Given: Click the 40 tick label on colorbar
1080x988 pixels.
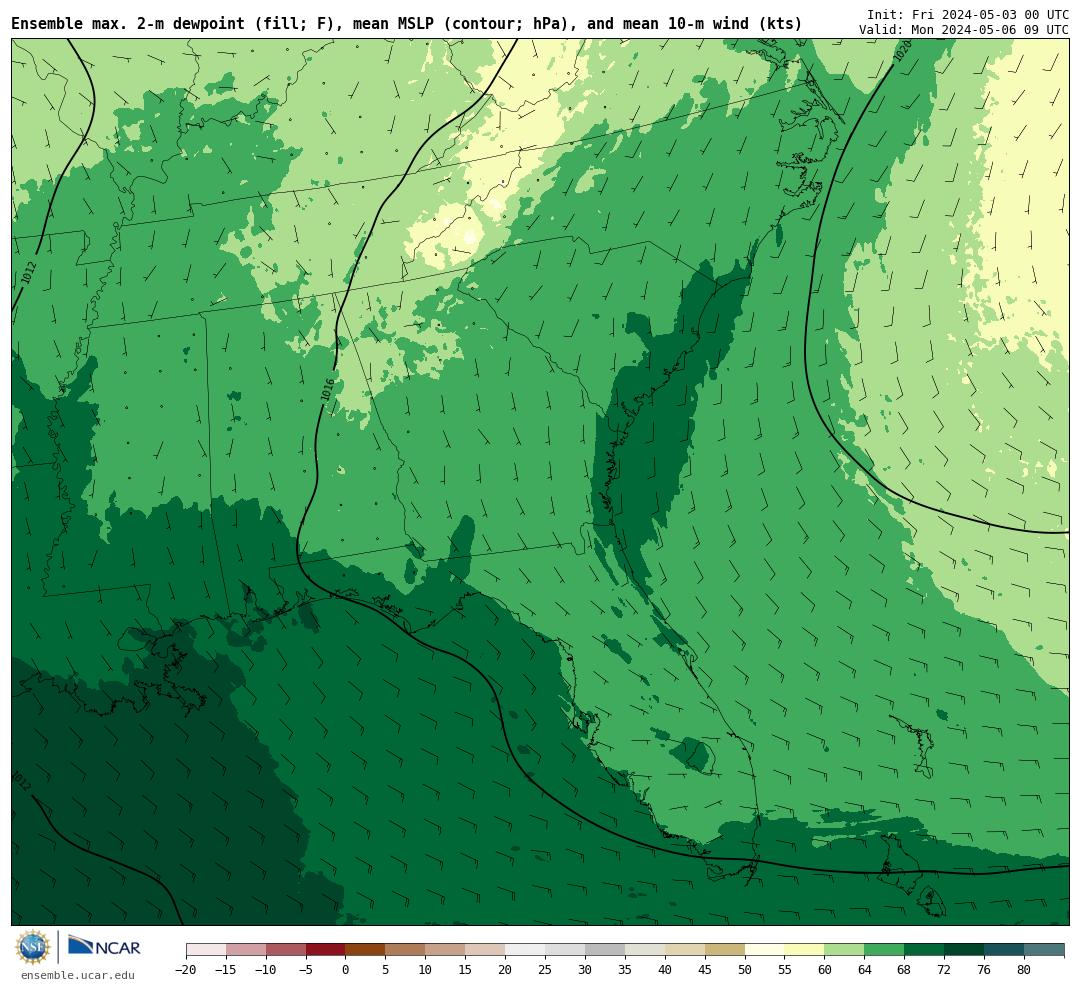Looking at the screenshot, I should tap(665, 970).
